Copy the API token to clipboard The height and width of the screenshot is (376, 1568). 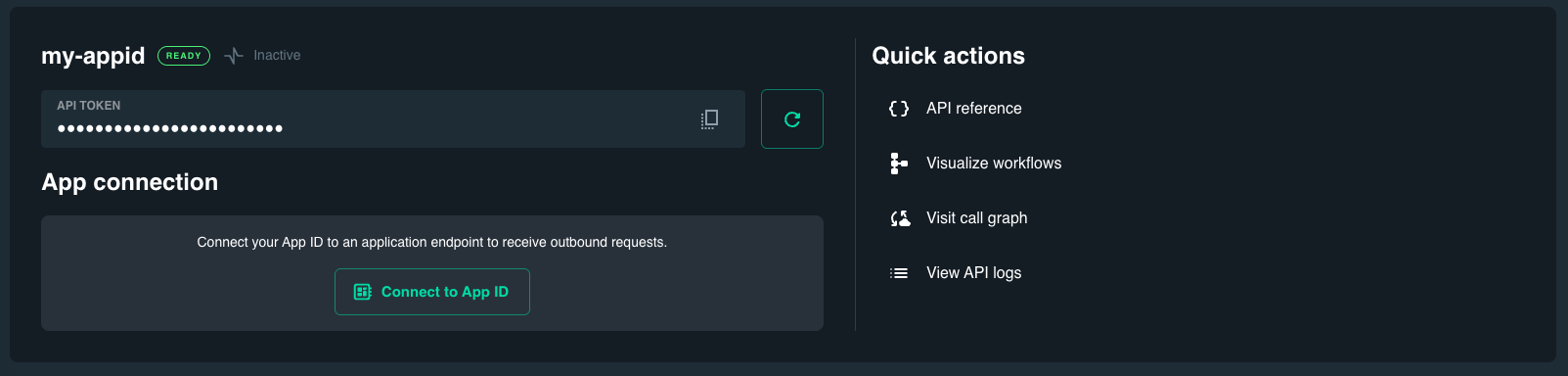710,119
